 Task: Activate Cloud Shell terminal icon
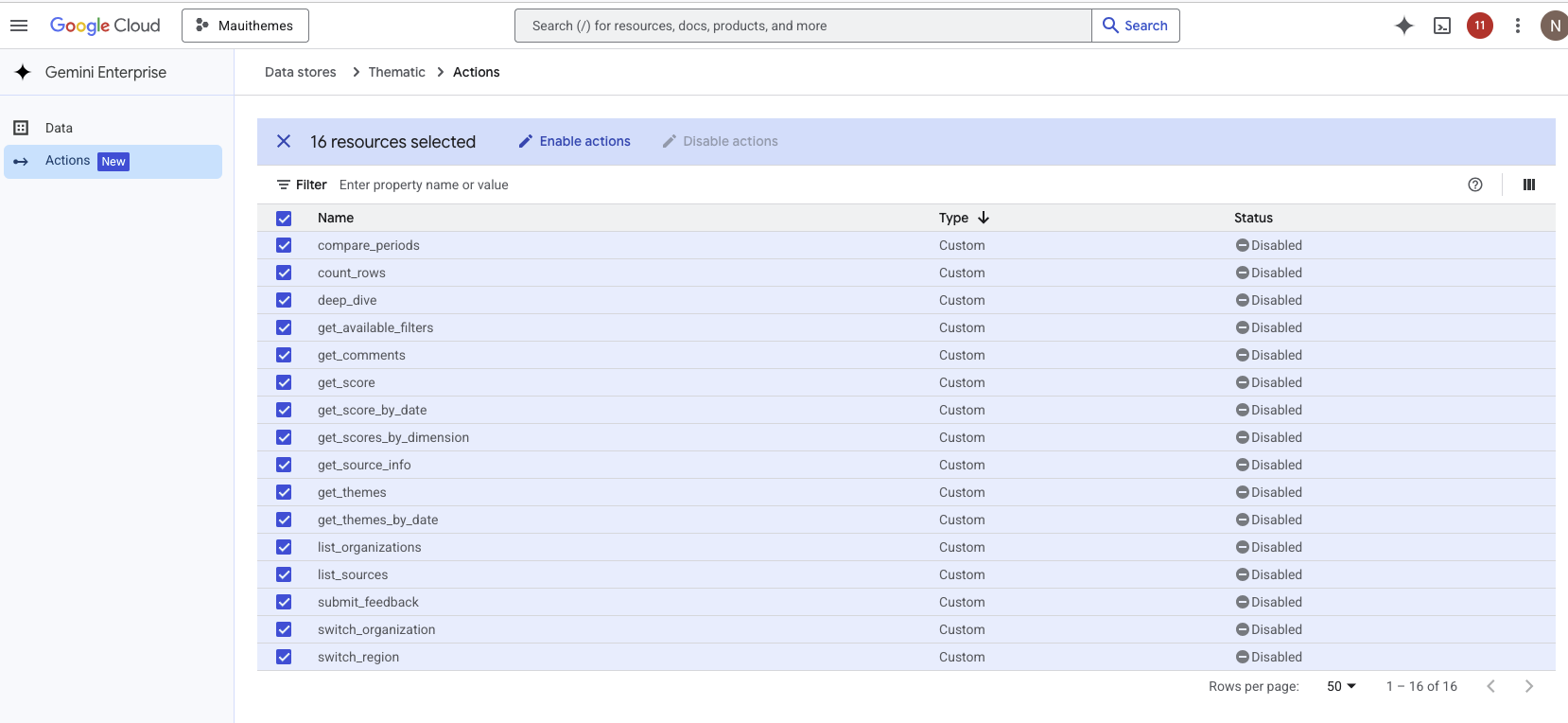click(1442, 26)
